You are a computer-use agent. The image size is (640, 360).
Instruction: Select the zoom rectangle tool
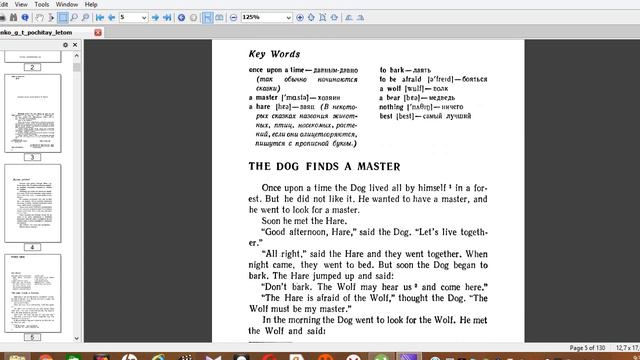click(x=85, y=18)
